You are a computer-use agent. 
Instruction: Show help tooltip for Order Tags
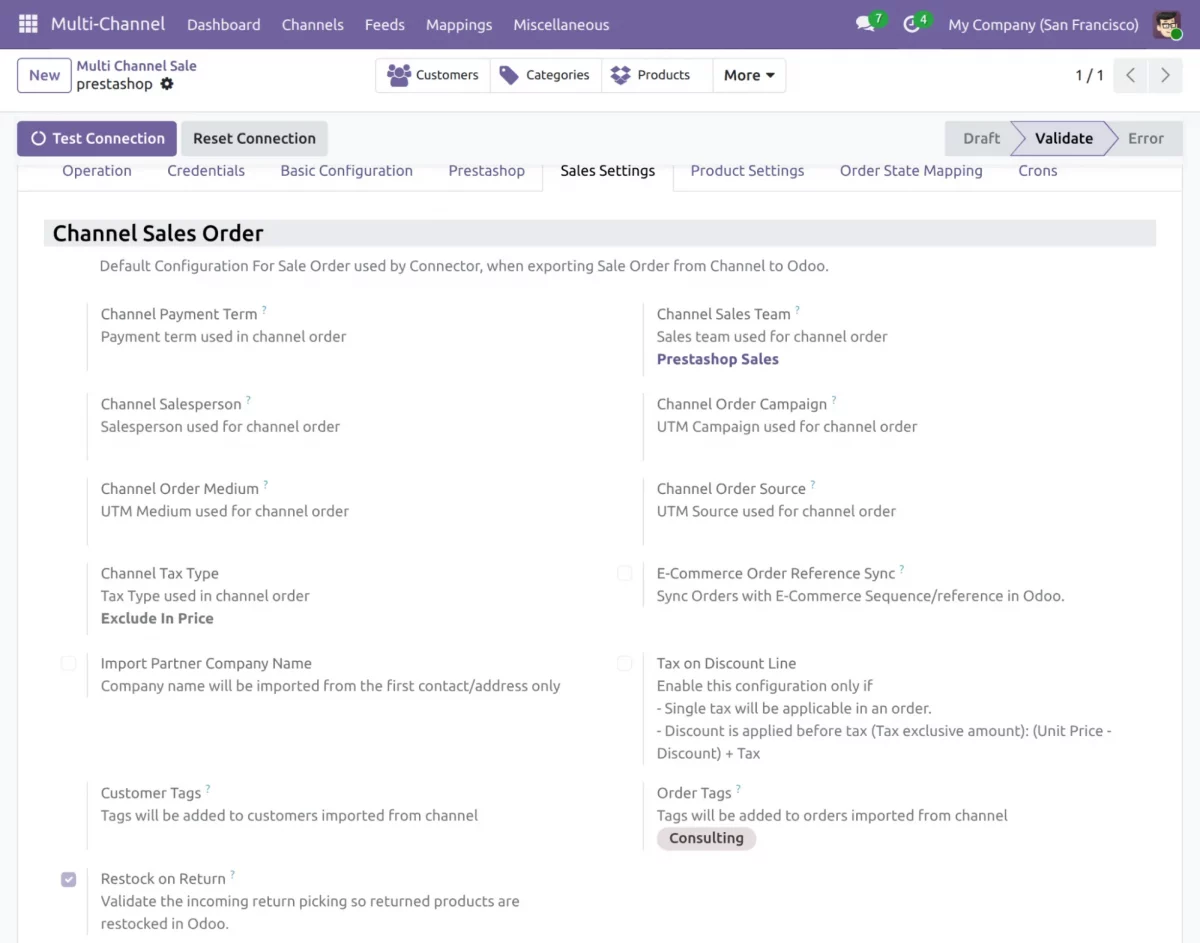[x=738, y=789]
